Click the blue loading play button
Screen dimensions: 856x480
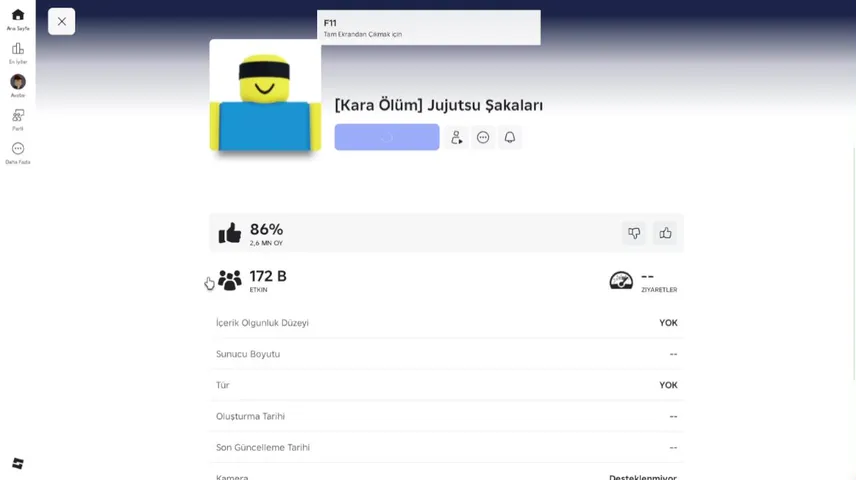coord(387,137)
